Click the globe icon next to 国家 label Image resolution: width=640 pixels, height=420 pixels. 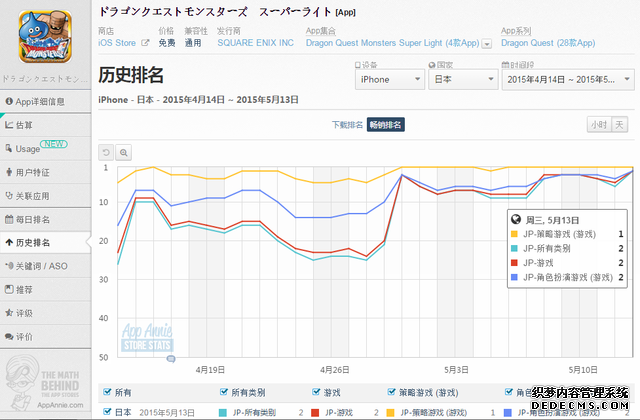[432, 65]
